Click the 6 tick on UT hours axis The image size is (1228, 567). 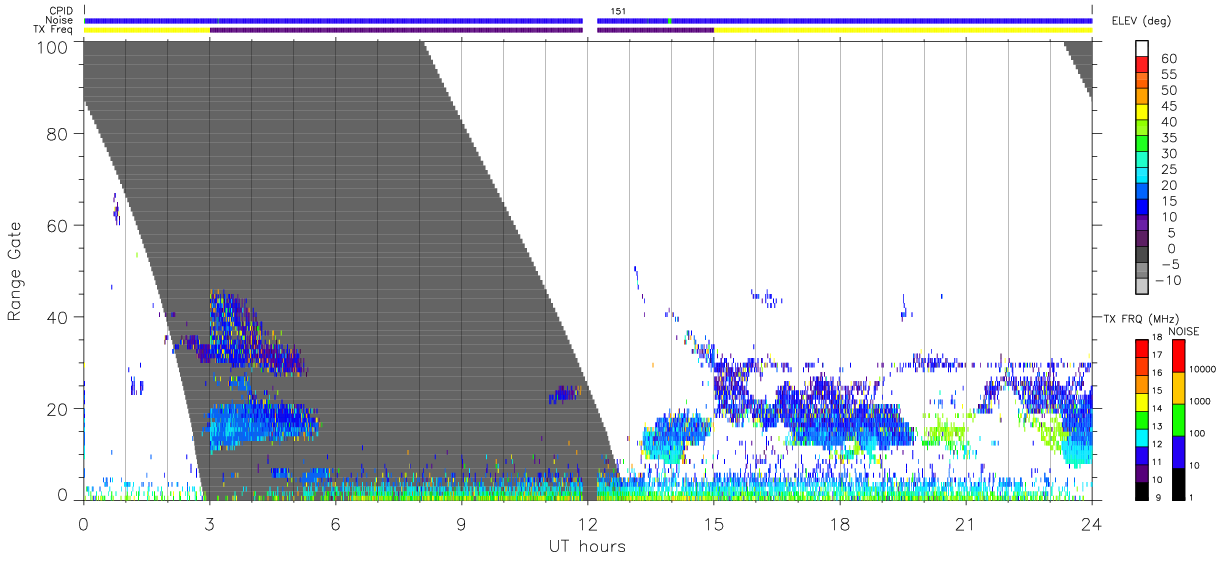click(x=335, y=523)
